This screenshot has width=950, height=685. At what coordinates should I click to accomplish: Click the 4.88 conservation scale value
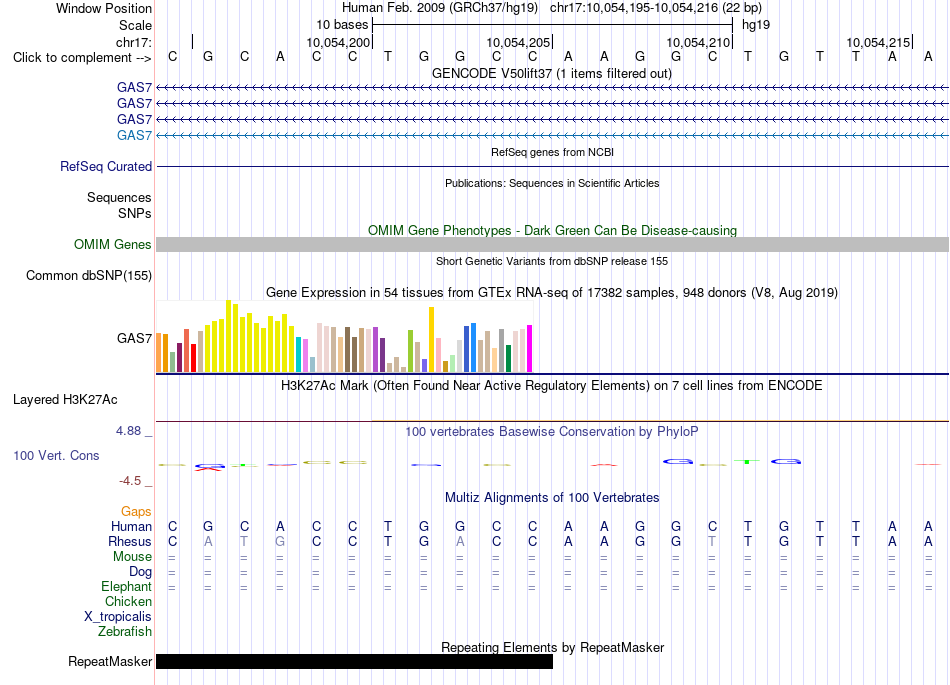(x=128, y=431)
